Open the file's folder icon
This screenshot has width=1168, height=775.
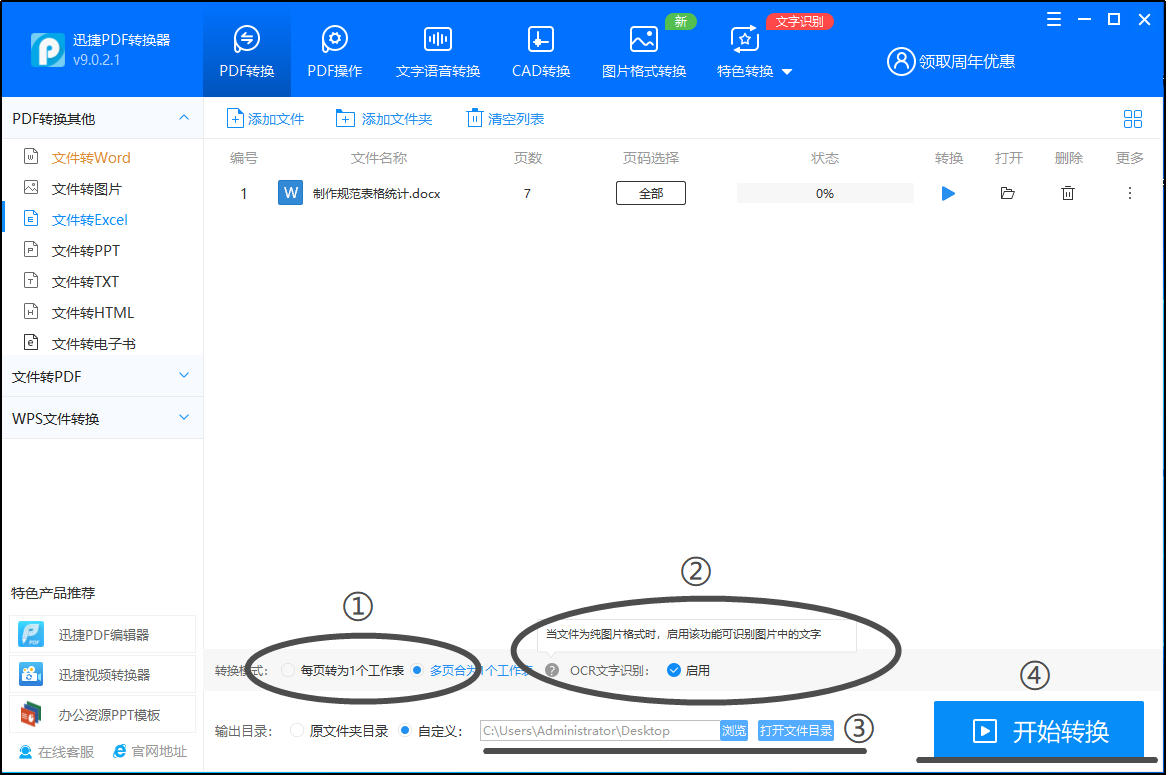[x=1007, y=193]
